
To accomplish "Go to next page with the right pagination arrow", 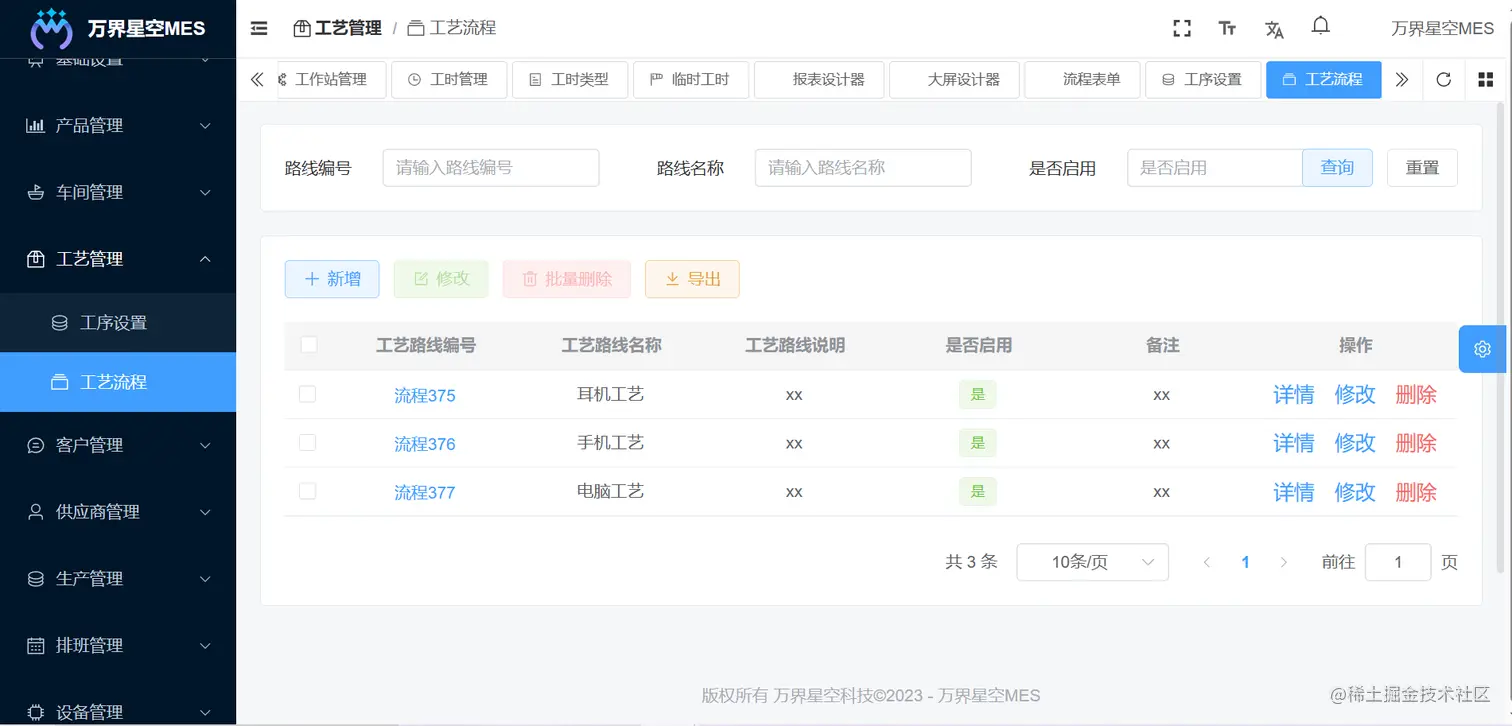I will [x=1284, y=562].
